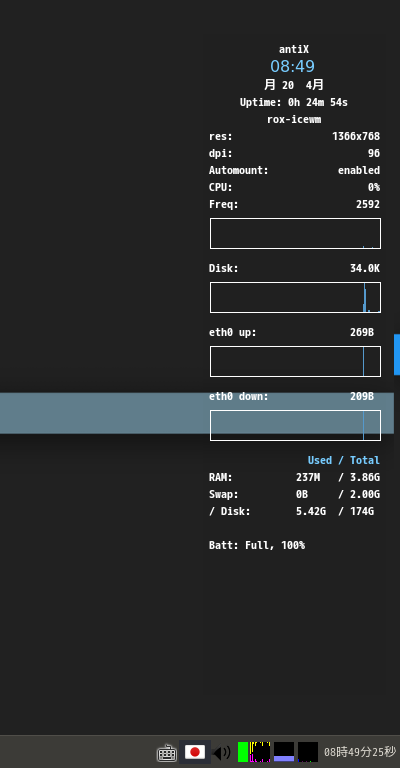Click the CPU usage graph box
400x768 pixels.
295,234
